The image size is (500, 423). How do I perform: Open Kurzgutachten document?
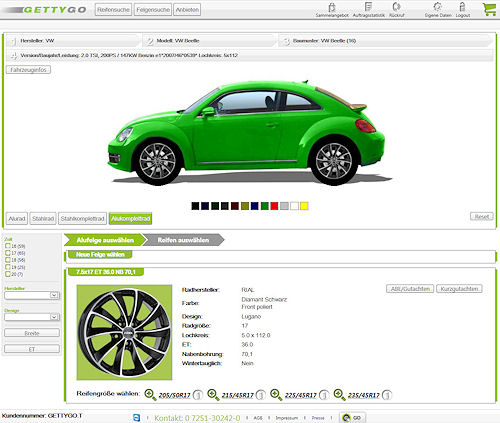pos(459,289)
